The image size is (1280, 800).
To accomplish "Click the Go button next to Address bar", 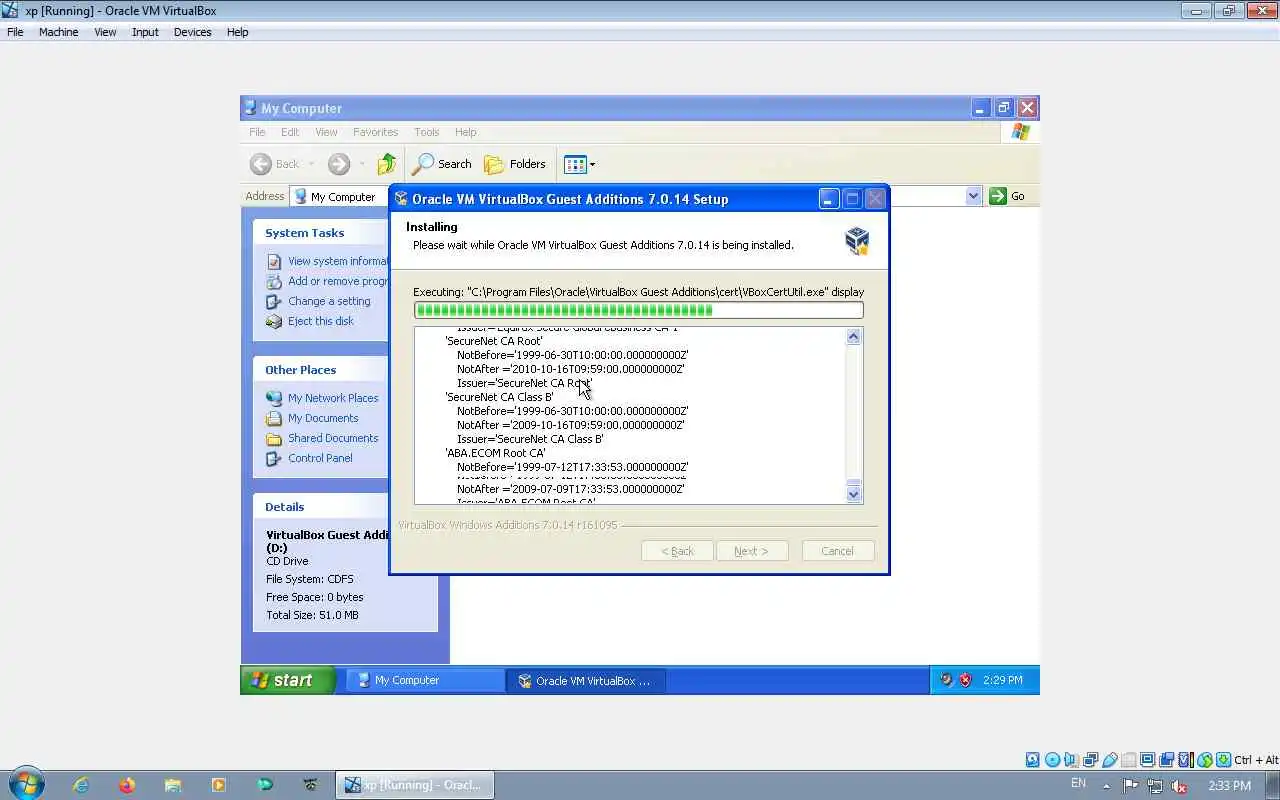I will pos(1008,196).
